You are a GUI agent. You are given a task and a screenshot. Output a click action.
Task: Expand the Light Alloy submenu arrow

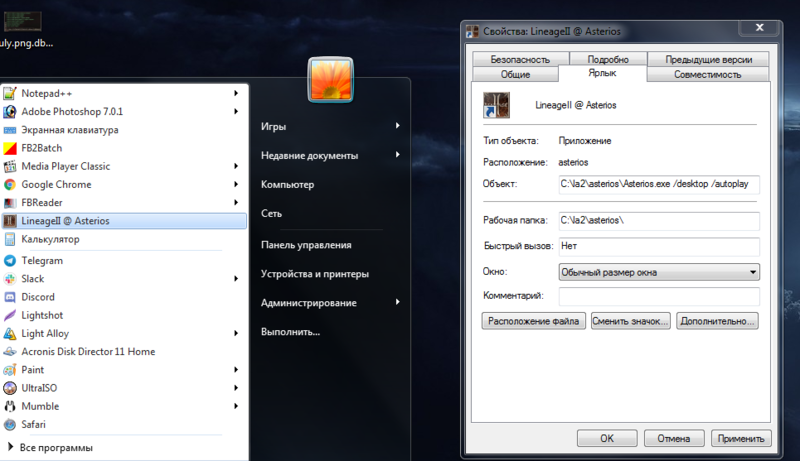[x=236, y=334]
